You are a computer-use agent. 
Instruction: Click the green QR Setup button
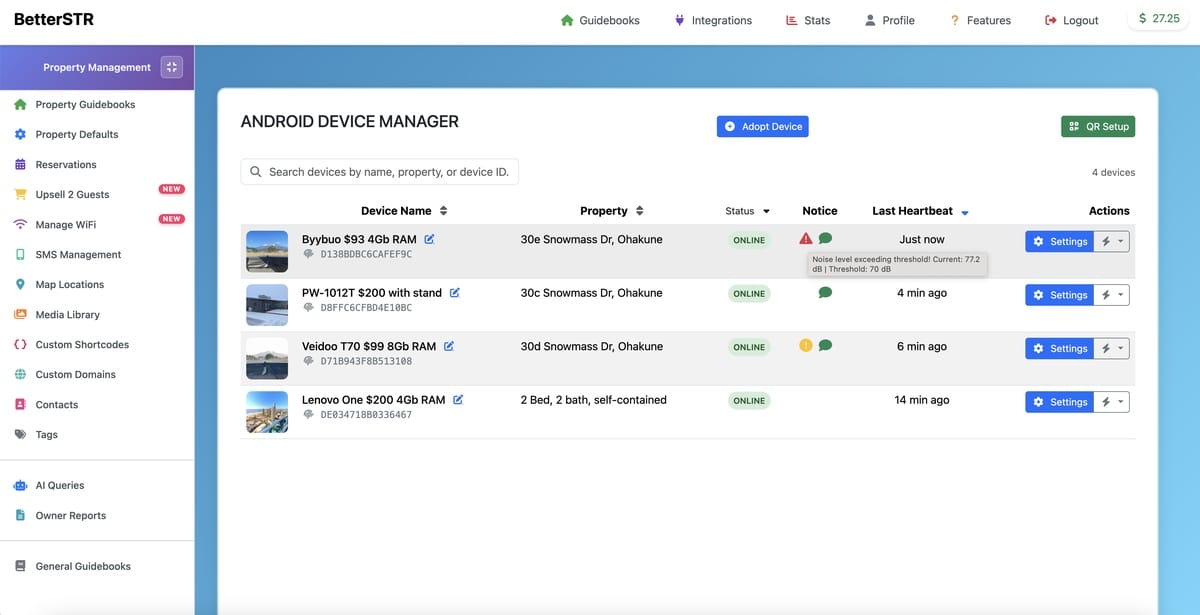1097,127
